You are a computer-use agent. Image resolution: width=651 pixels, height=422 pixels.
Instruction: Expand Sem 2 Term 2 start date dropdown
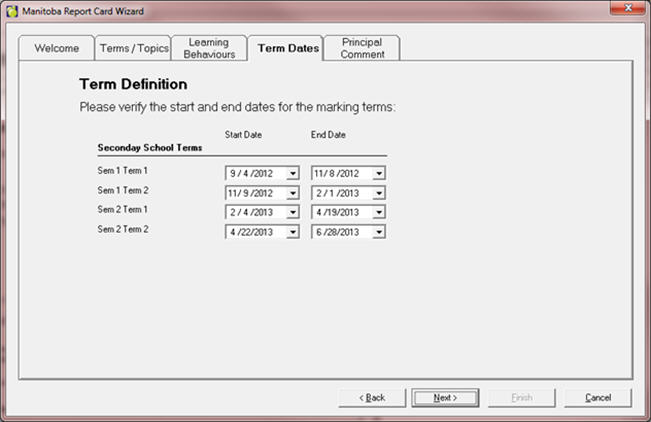pyautogui.click(x=292, y=232)
